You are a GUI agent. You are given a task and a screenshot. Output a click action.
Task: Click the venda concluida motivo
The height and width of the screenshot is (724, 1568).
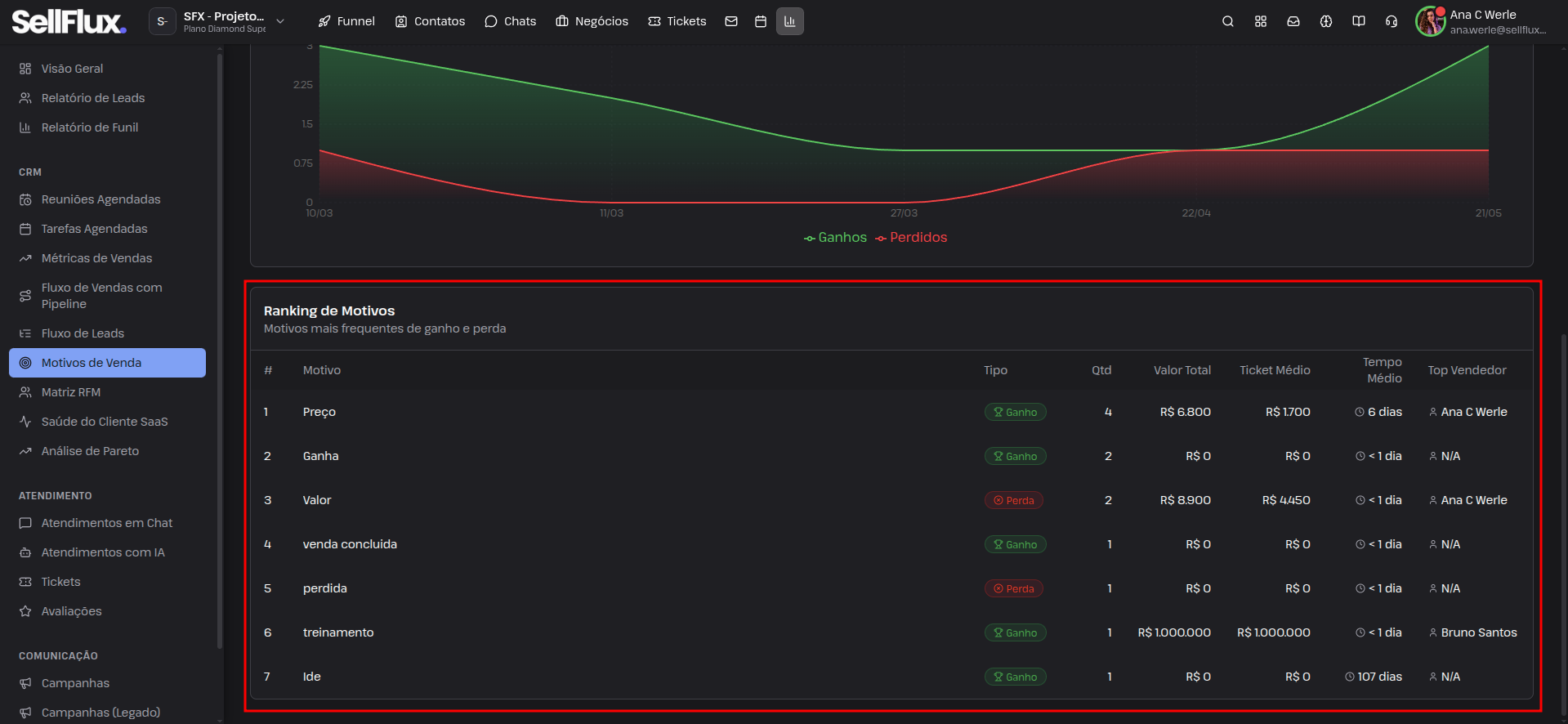click(x=350, y=544)
